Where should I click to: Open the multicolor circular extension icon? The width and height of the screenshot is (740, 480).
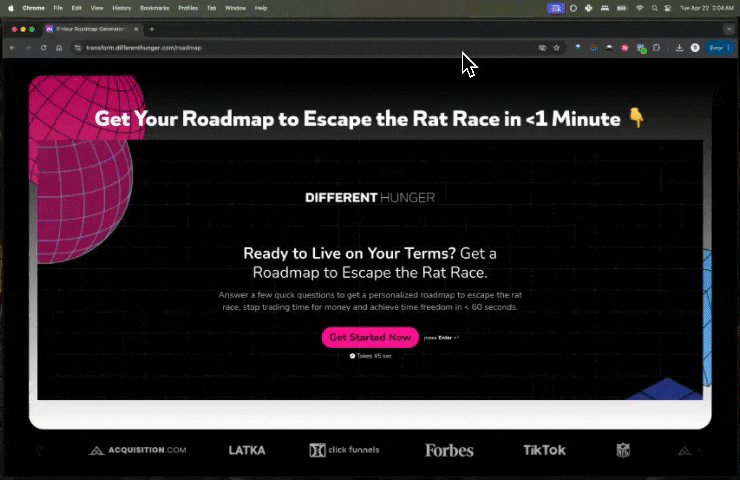click(x=594, y=48)
